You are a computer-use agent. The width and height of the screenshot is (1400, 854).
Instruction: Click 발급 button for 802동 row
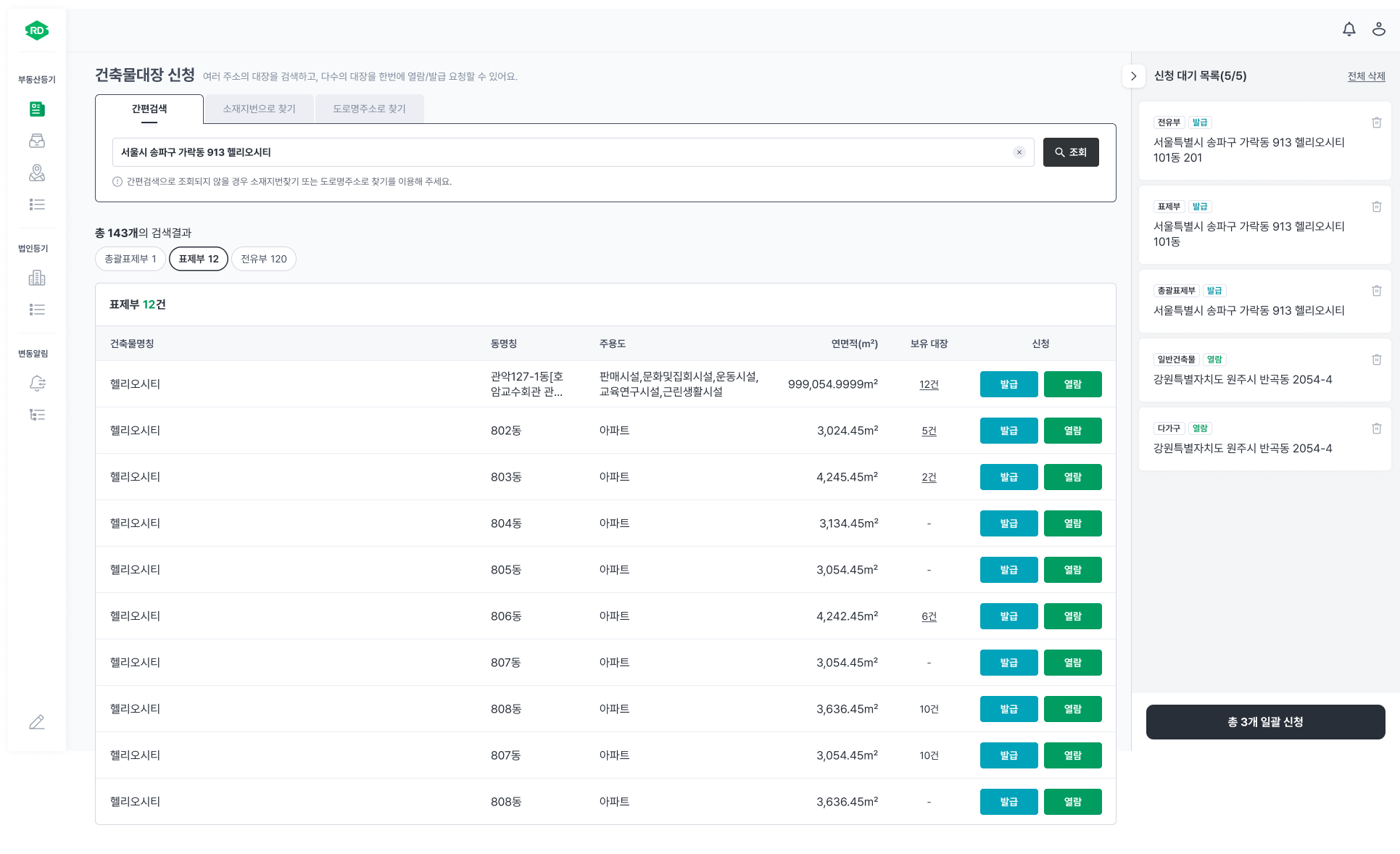(1008, 431)
